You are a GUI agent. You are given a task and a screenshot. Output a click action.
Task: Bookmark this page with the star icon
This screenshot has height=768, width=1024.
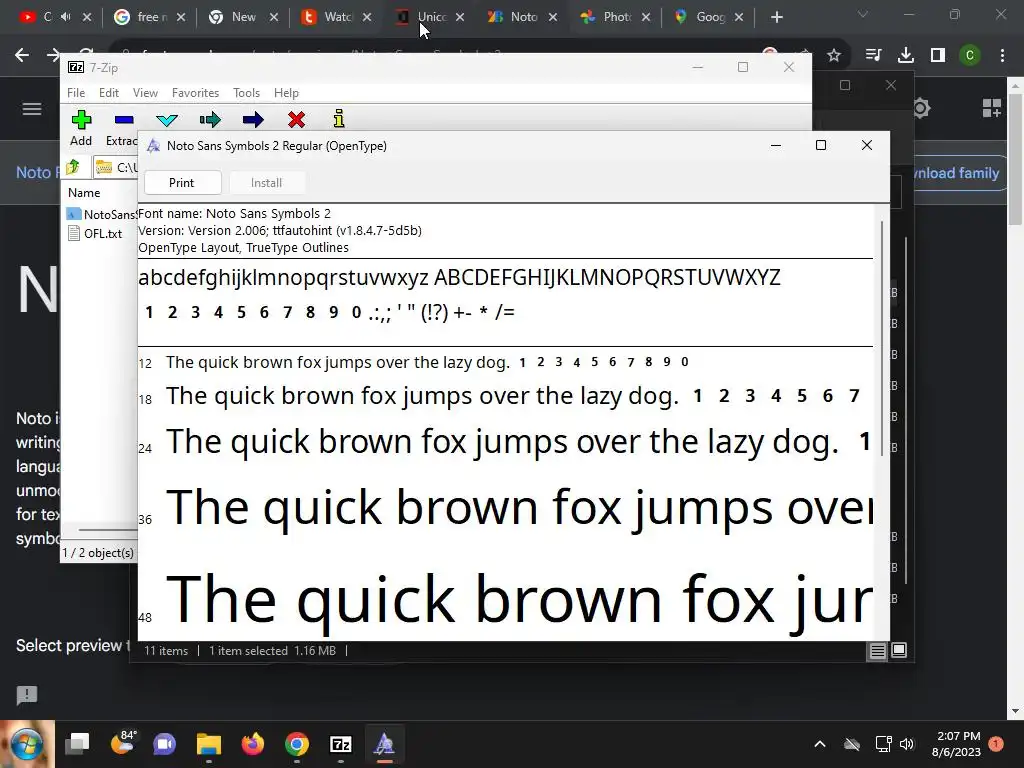(x=834, y=56)
